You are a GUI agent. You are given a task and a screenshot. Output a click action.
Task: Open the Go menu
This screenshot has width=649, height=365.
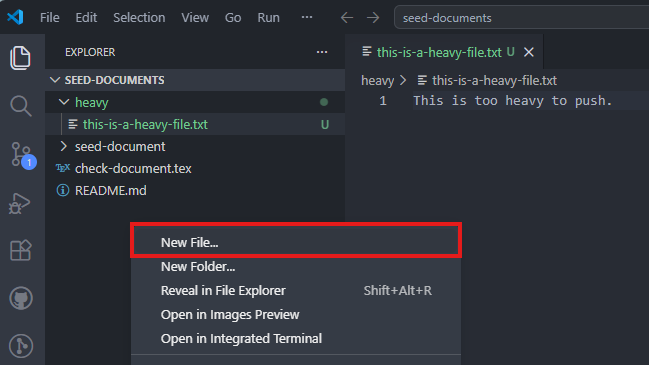click(233, 18)
